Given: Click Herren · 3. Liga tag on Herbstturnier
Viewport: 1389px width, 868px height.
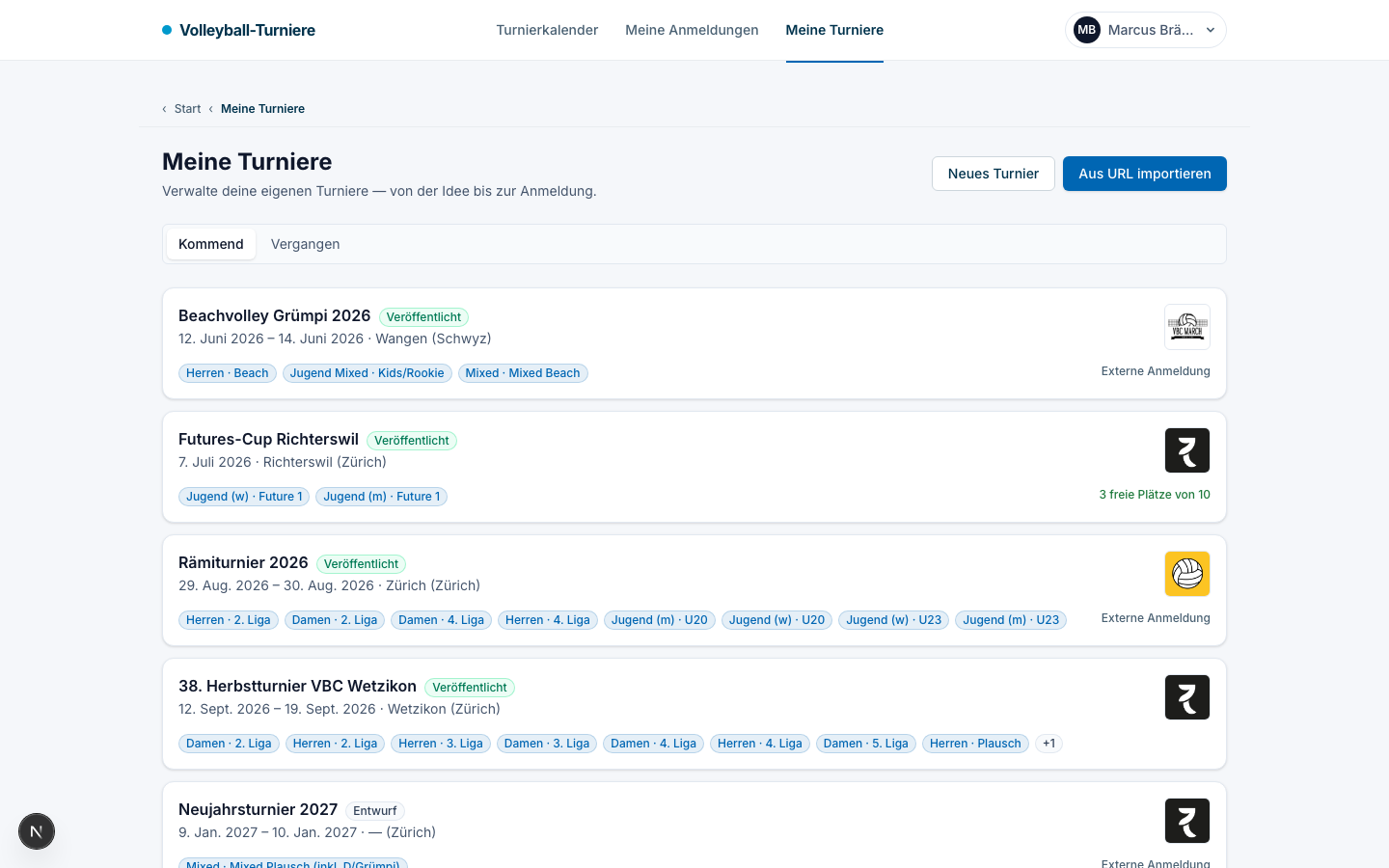Looking at the screenshot, I should 441,744.
